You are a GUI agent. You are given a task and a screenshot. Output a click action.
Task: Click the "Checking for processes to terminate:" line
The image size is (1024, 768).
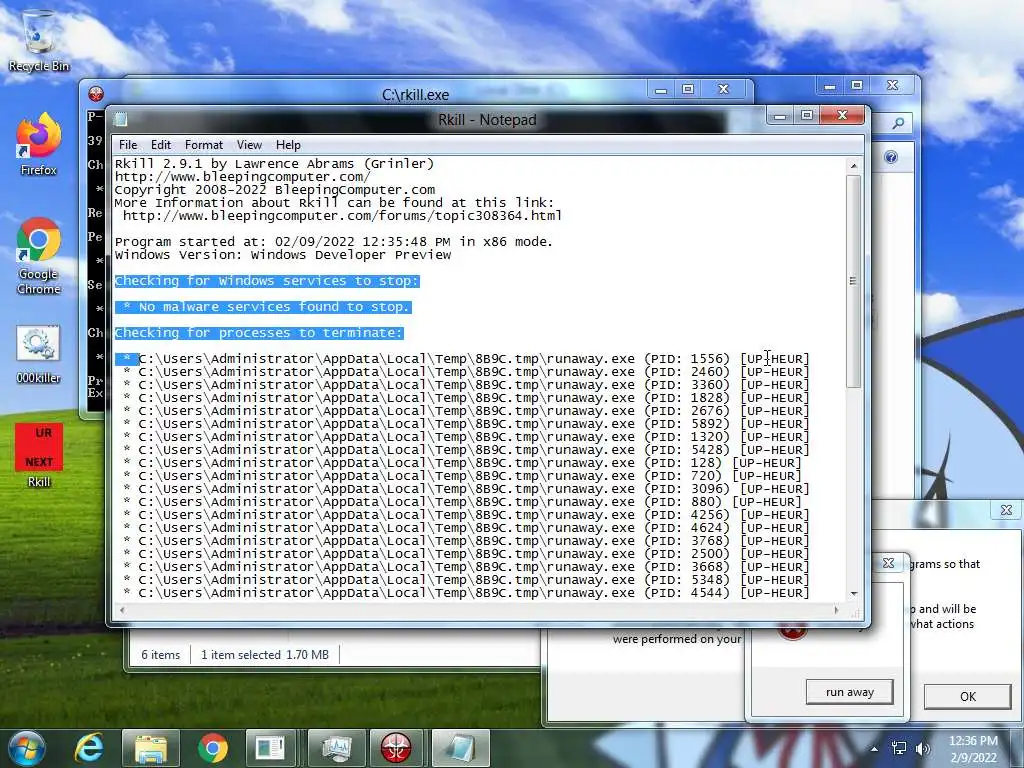[x=259, y=333]
